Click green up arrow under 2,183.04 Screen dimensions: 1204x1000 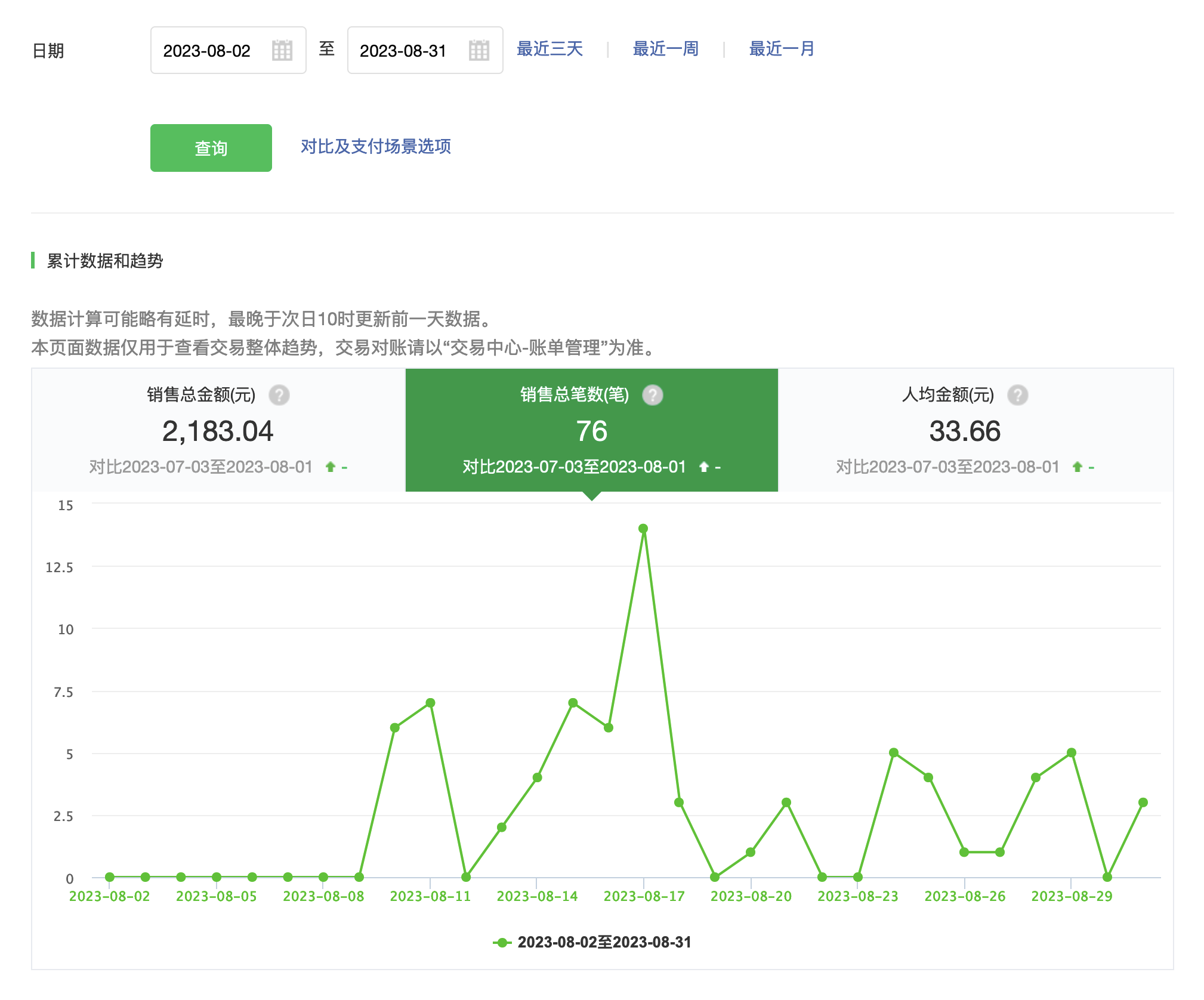click(331, 467)
